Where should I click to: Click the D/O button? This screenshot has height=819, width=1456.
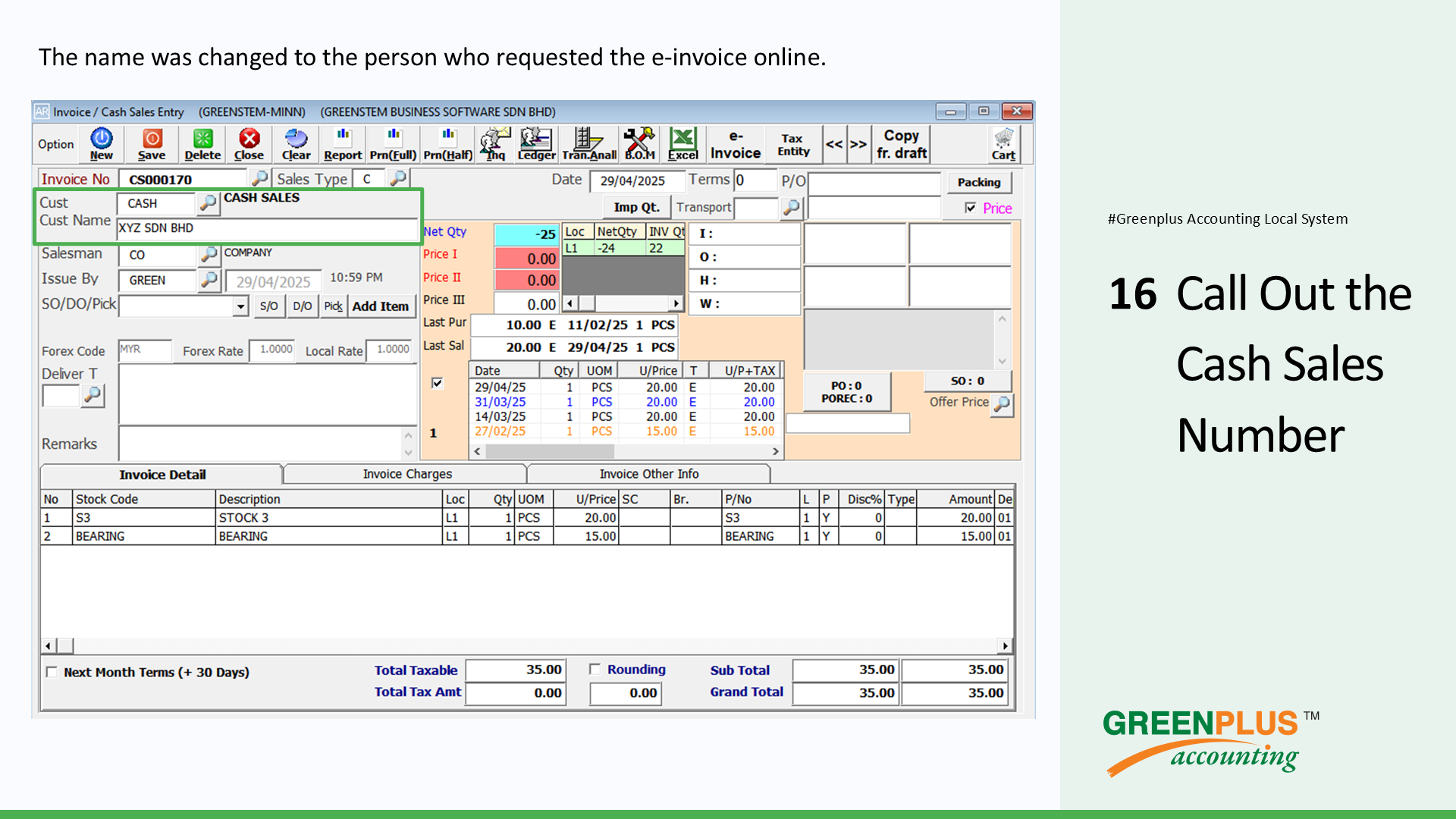[x=302, y=306]
